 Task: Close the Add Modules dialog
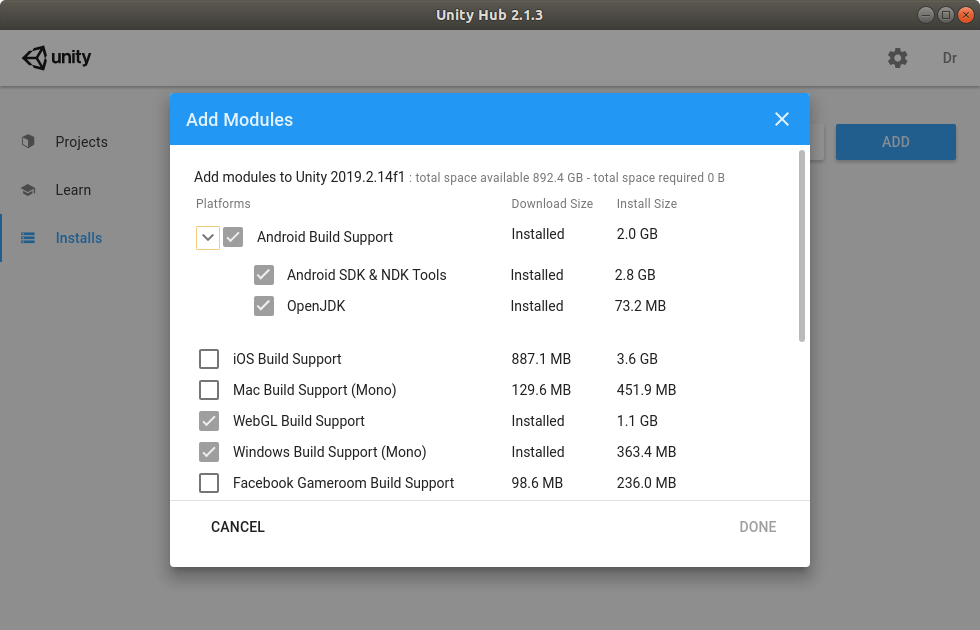click(781, 119)
